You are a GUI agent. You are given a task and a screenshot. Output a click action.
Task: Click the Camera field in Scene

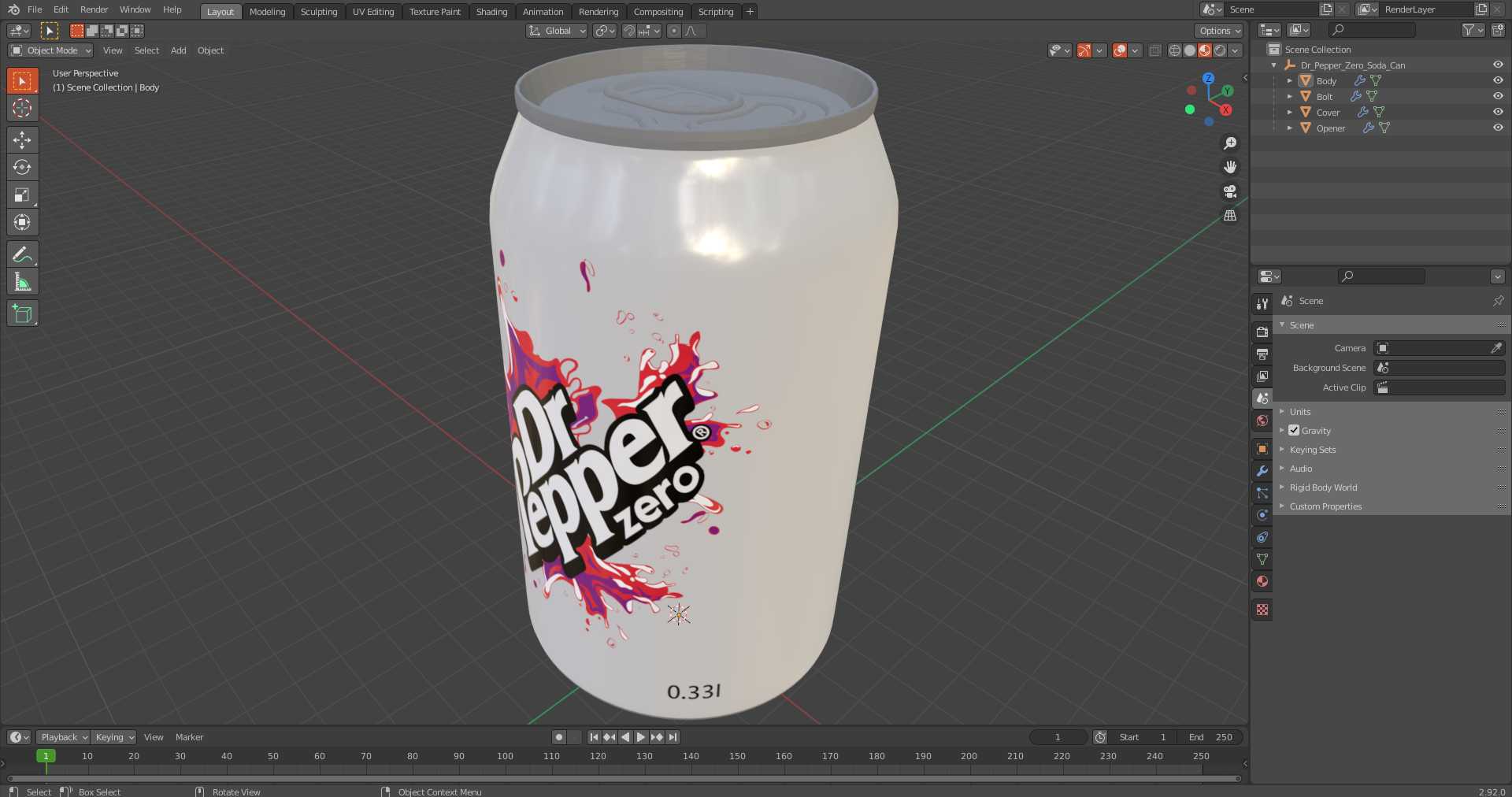click(x=1440, y=348)
